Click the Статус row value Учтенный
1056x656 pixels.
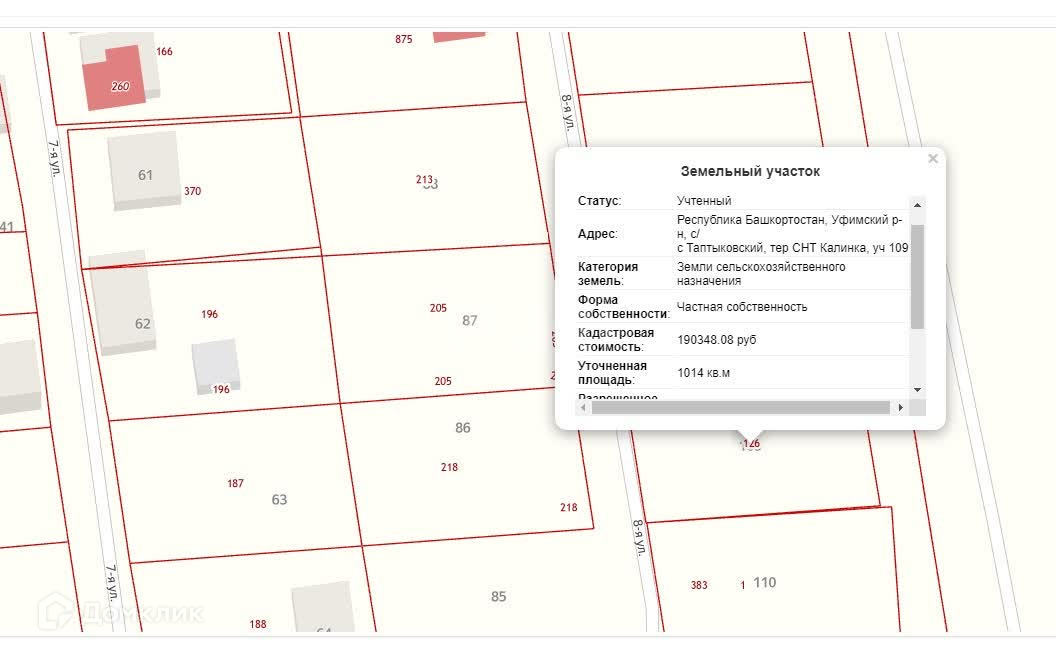point(704,201)
